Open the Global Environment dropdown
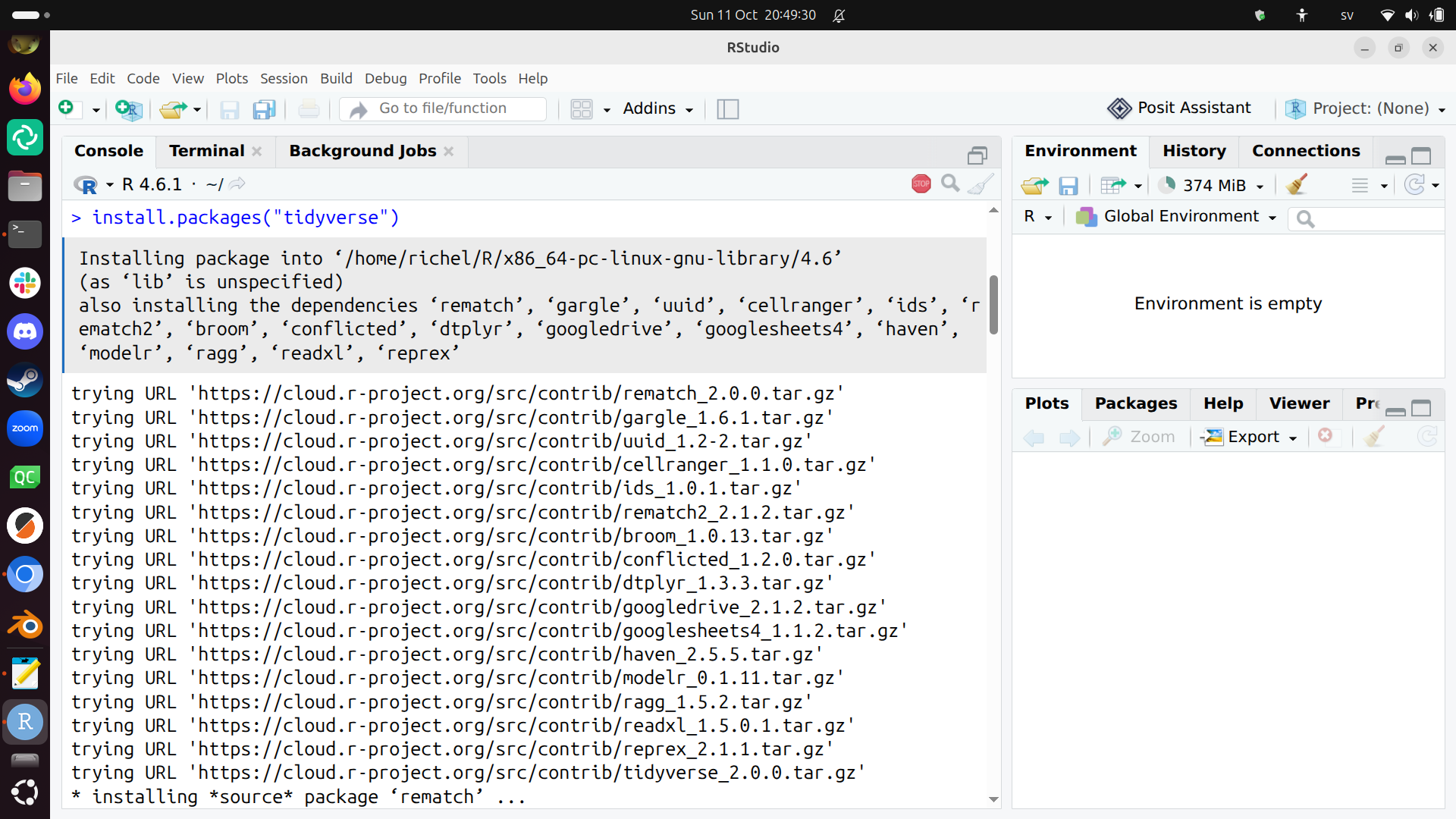 (1176, 217)
